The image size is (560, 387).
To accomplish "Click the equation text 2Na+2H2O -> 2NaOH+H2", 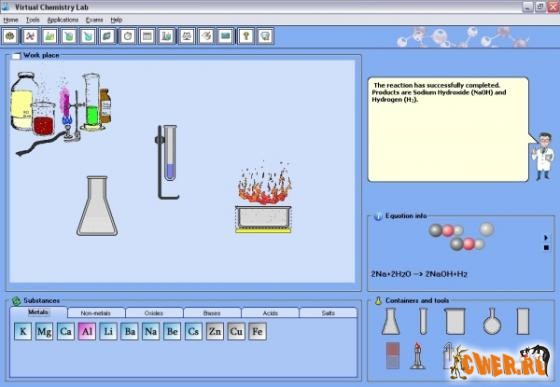I will coord(419,274).
